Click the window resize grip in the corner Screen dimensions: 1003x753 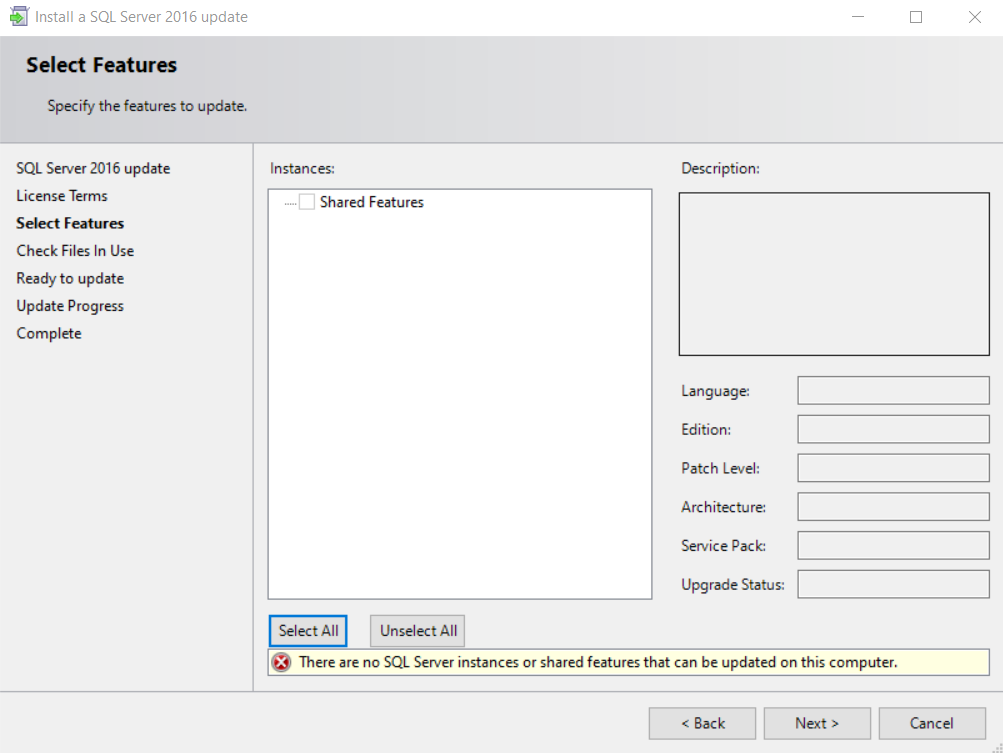coord(997,747)
